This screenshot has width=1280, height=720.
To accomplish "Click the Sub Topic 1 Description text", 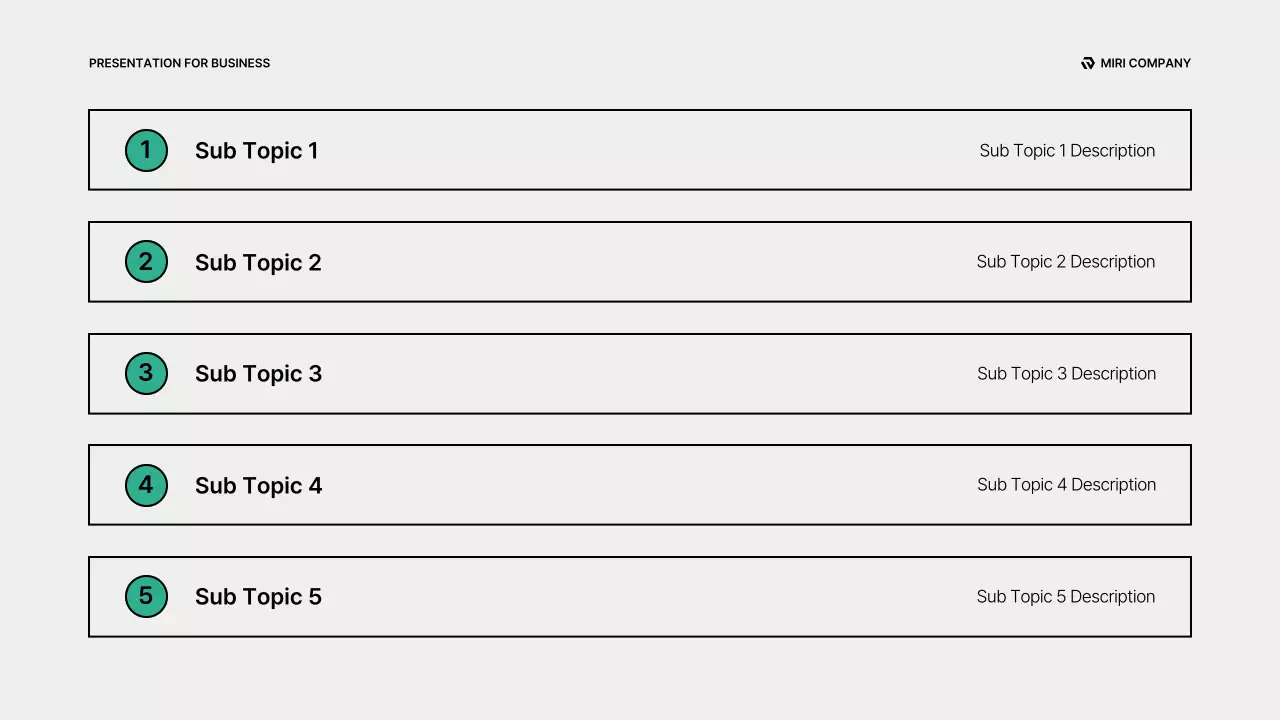I will pos(1067,150).
